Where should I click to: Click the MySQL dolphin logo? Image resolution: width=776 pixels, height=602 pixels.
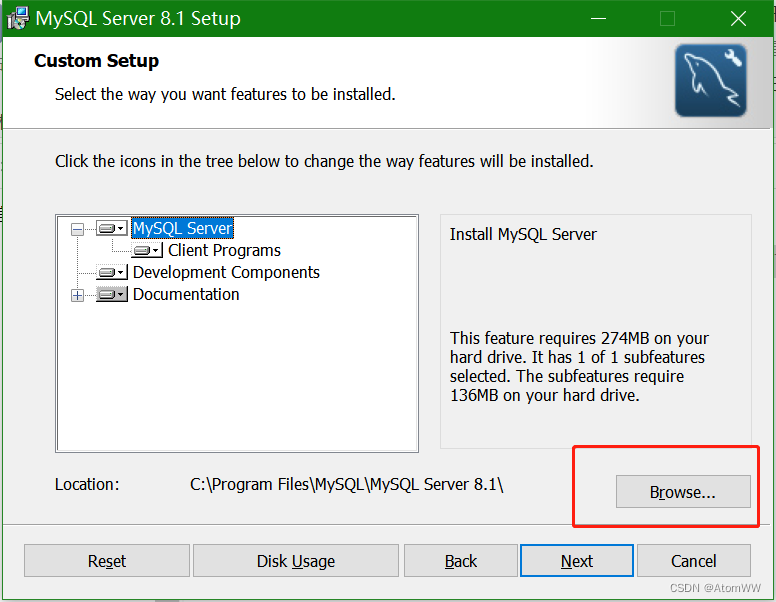click(x=711, y=81)
